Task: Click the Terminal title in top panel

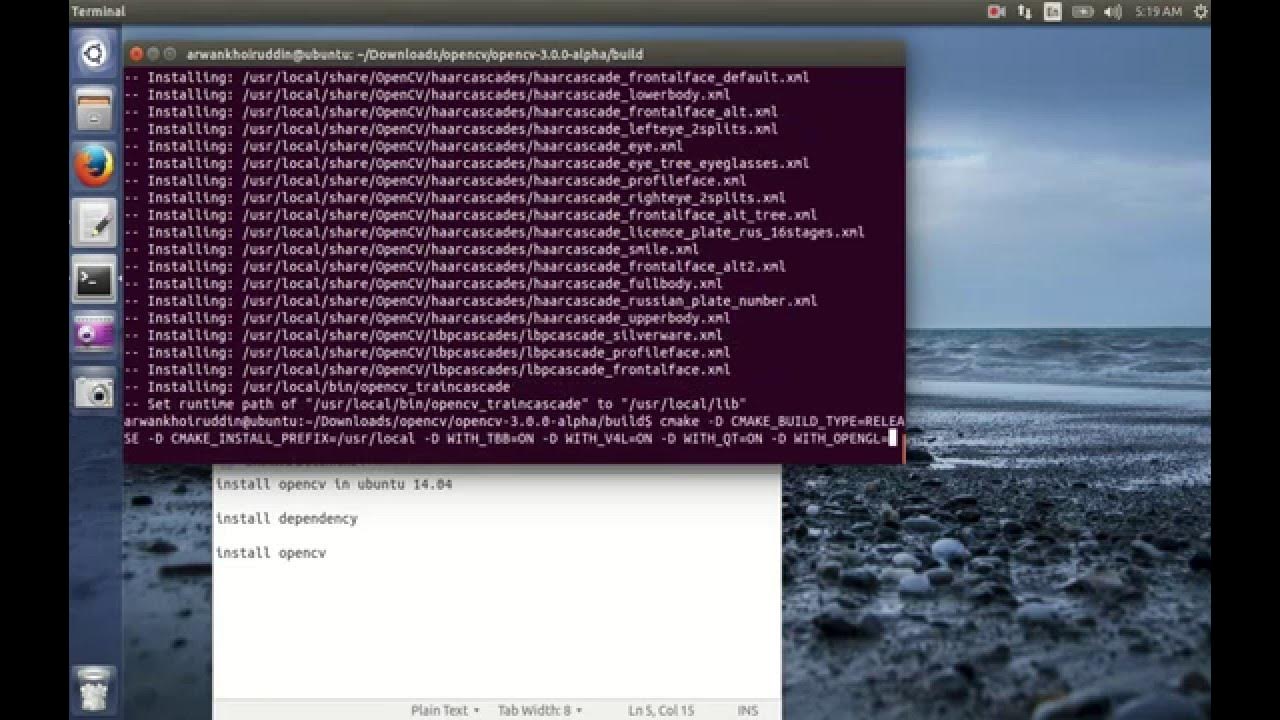Action: pos(98,11)
